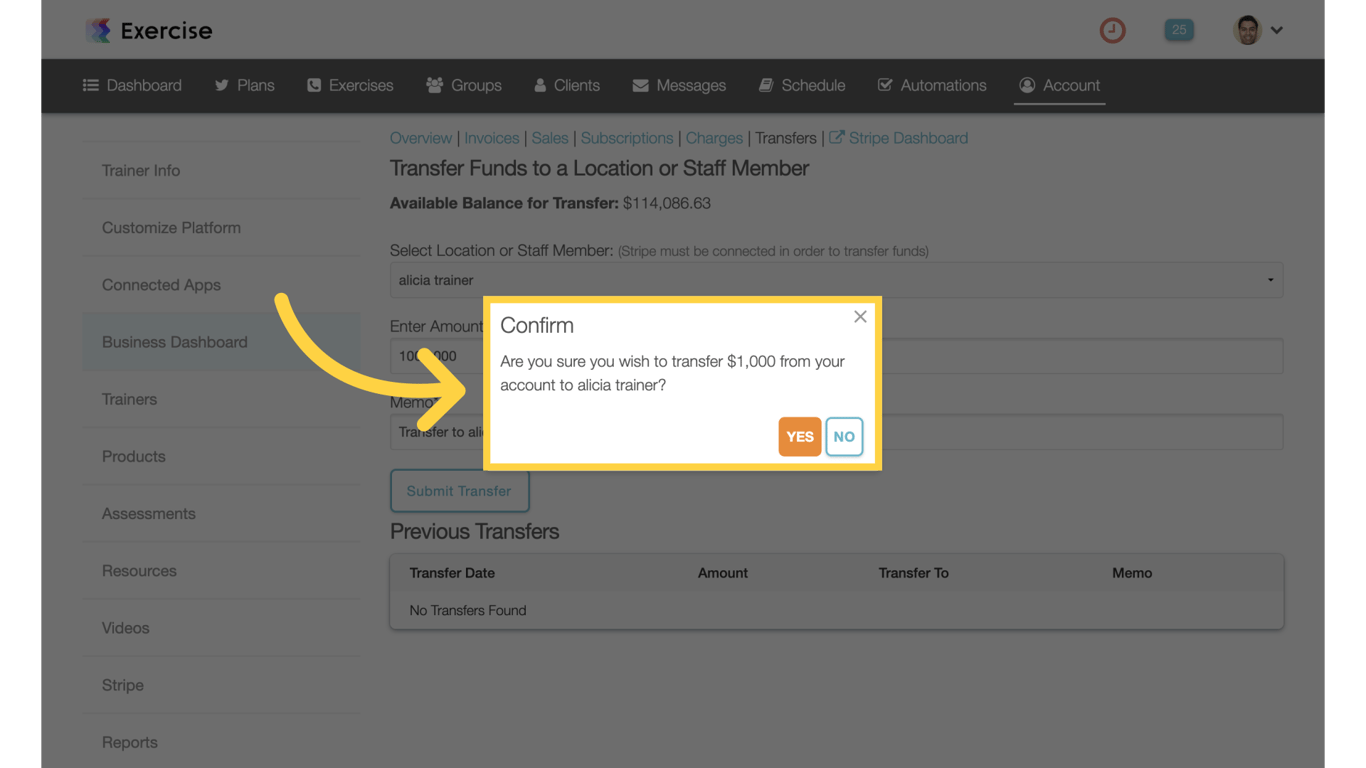Screen dimensions: 1366x768
Task: Open the red clock timer icon
Action: pyautogui.click(x=1112, y=30)
